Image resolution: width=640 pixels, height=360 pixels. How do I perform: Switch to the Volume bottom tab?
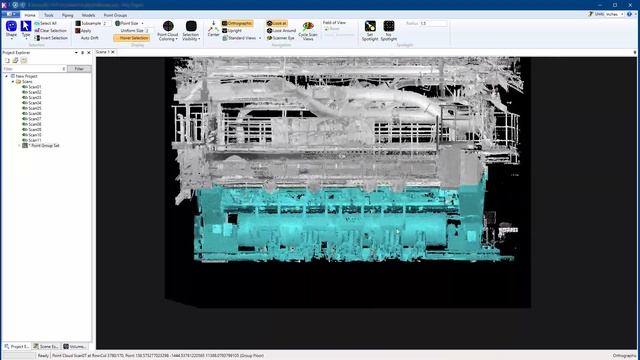point(75,346)
